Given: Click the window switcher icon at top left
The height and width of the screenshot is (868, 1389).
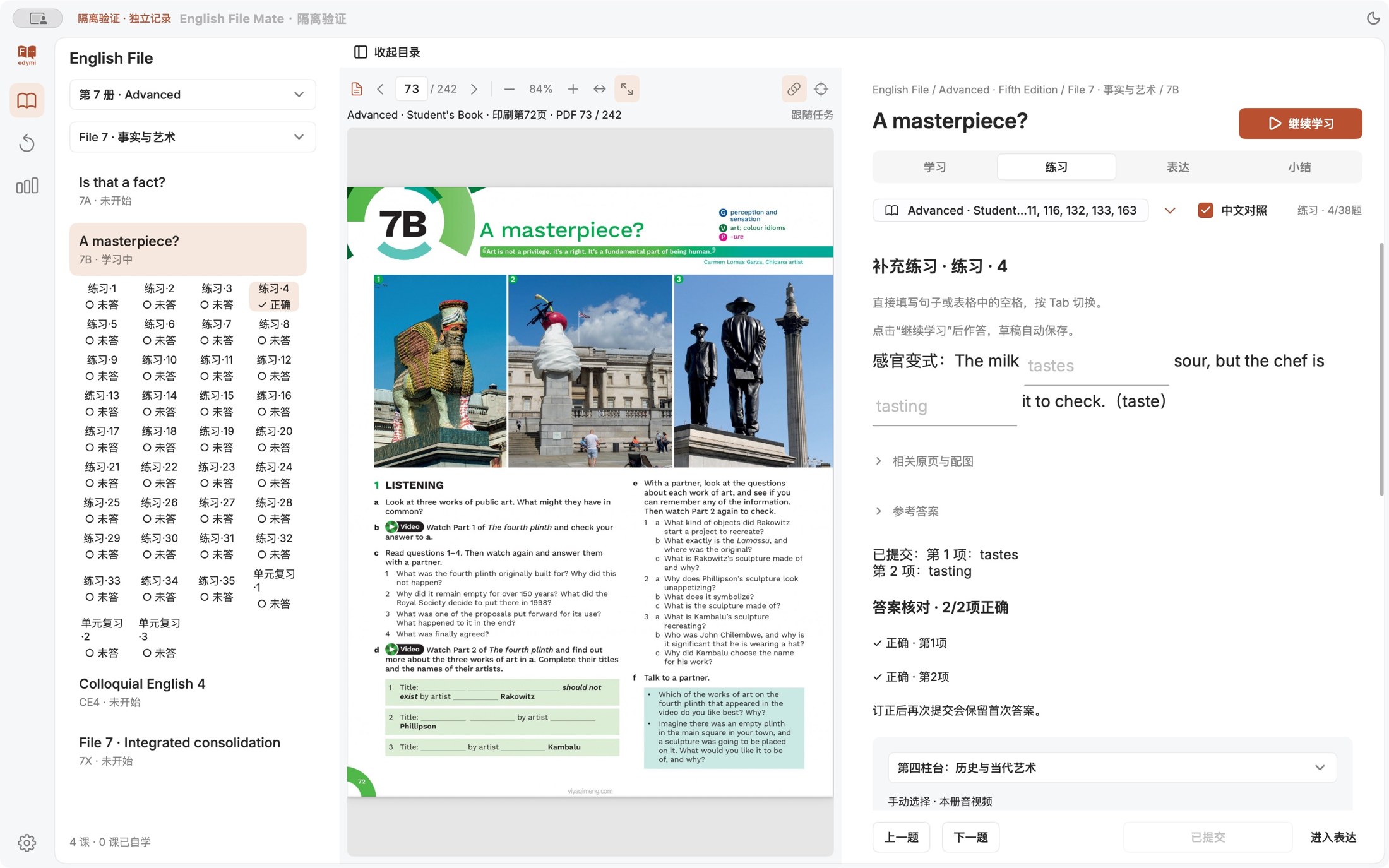Looking at the screenshot, I should coord(38,18).
